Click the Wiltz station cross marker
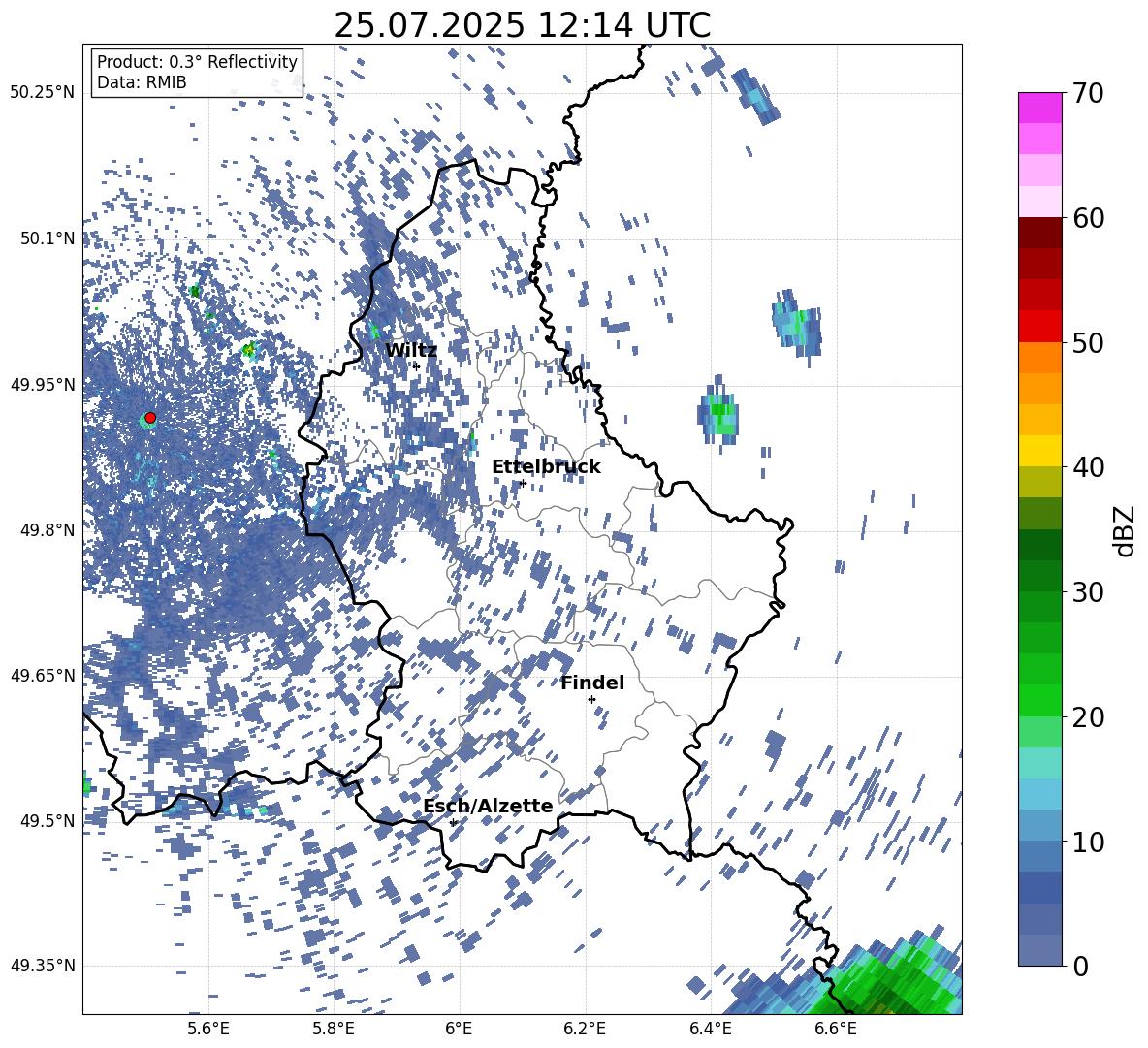1148x1048 pixels. 417,365
